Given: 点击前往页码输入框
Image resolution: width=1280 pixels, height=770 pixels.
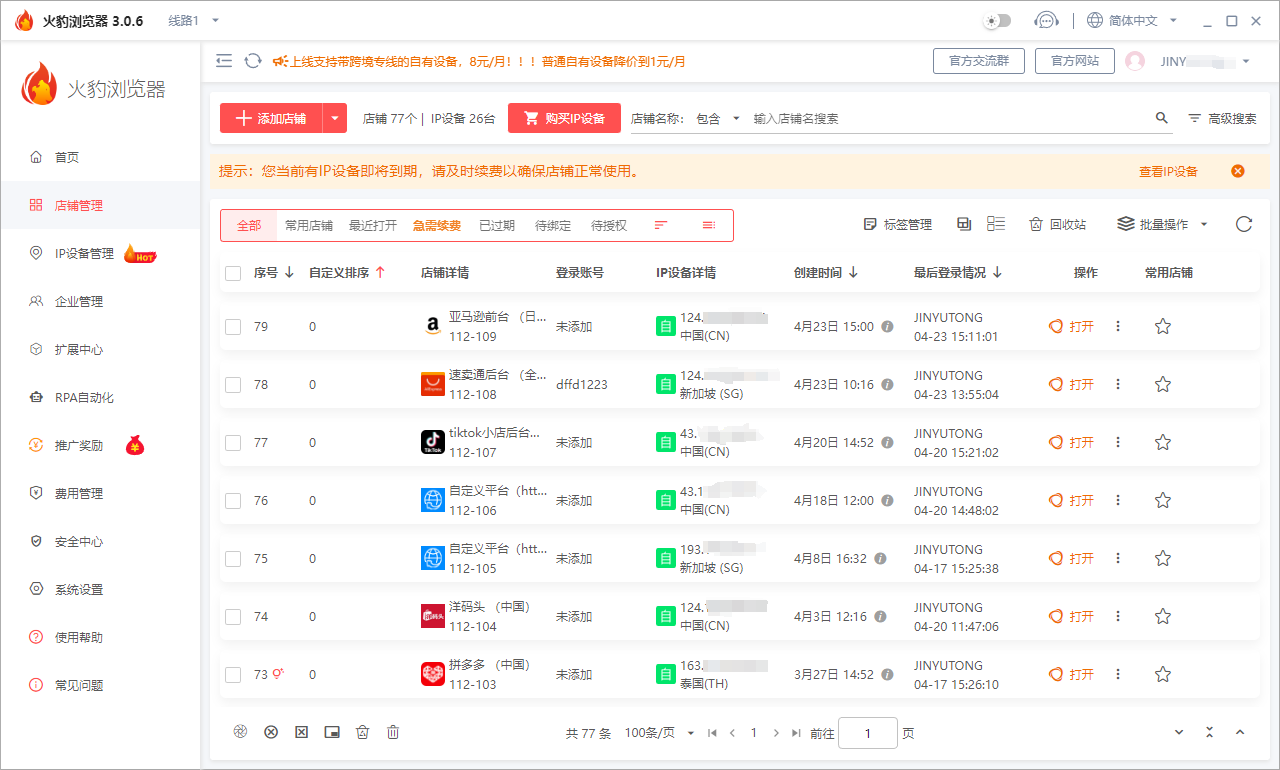Looking at the screenshot, I should pyautogui.click(x=867, y=732).
